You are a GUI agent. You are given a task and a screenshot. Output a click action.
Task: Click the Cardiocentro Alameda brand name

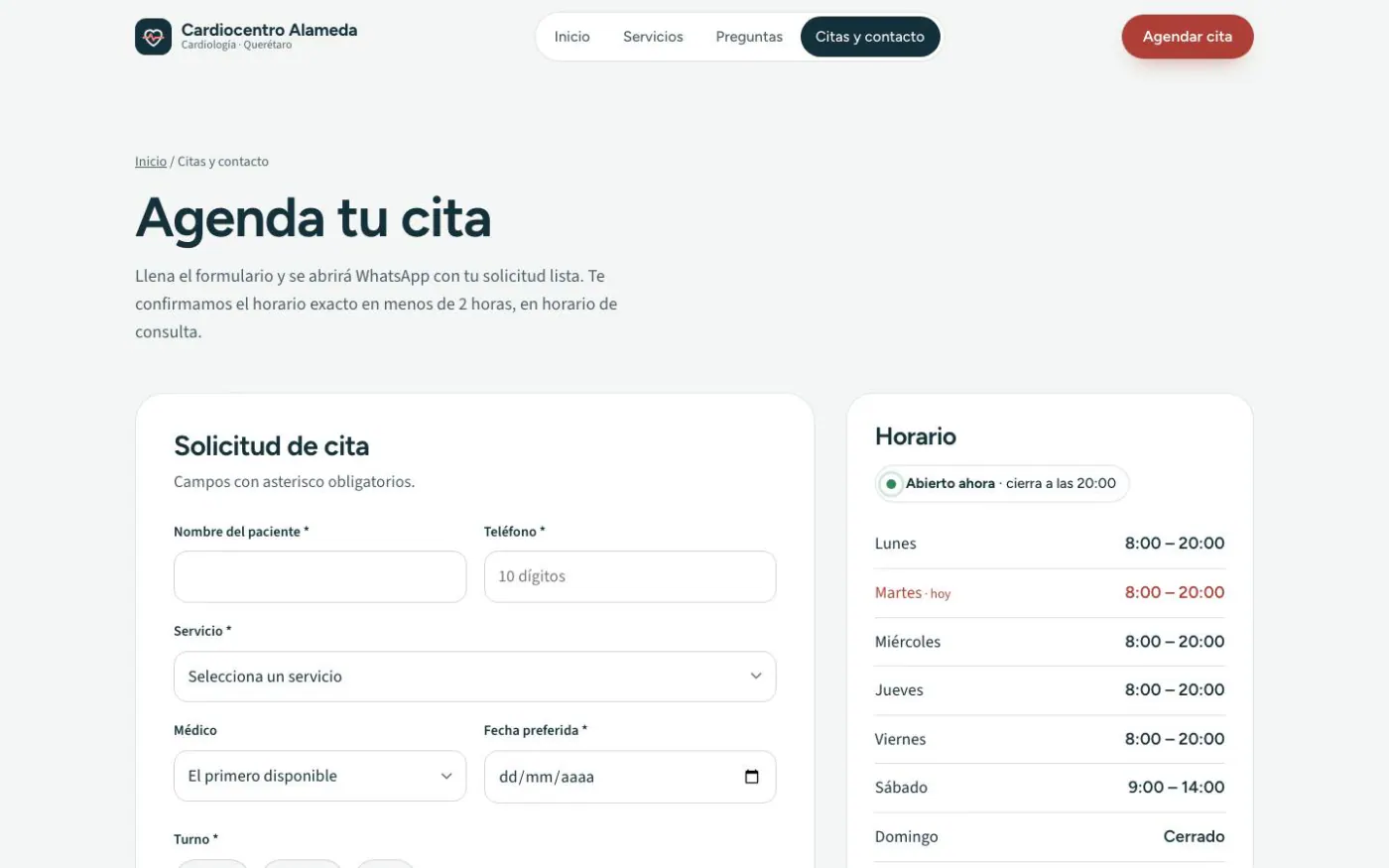pyautogui.click(x=269, y=30)
